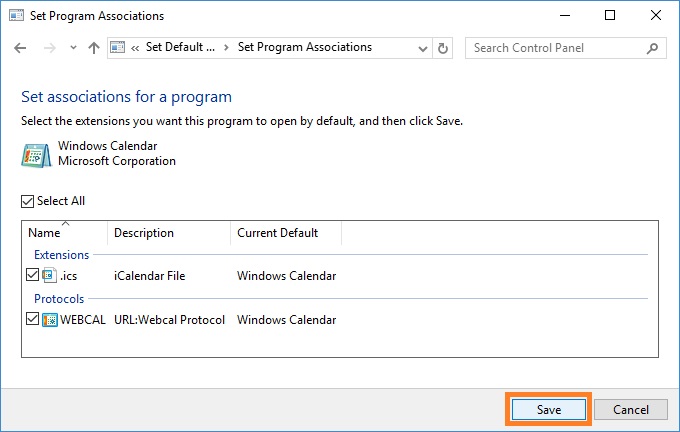Expand the hidden breadcrumb chevrons
Image resolution: width=680 pixels, height=432 pixels.
click(135, 48)
